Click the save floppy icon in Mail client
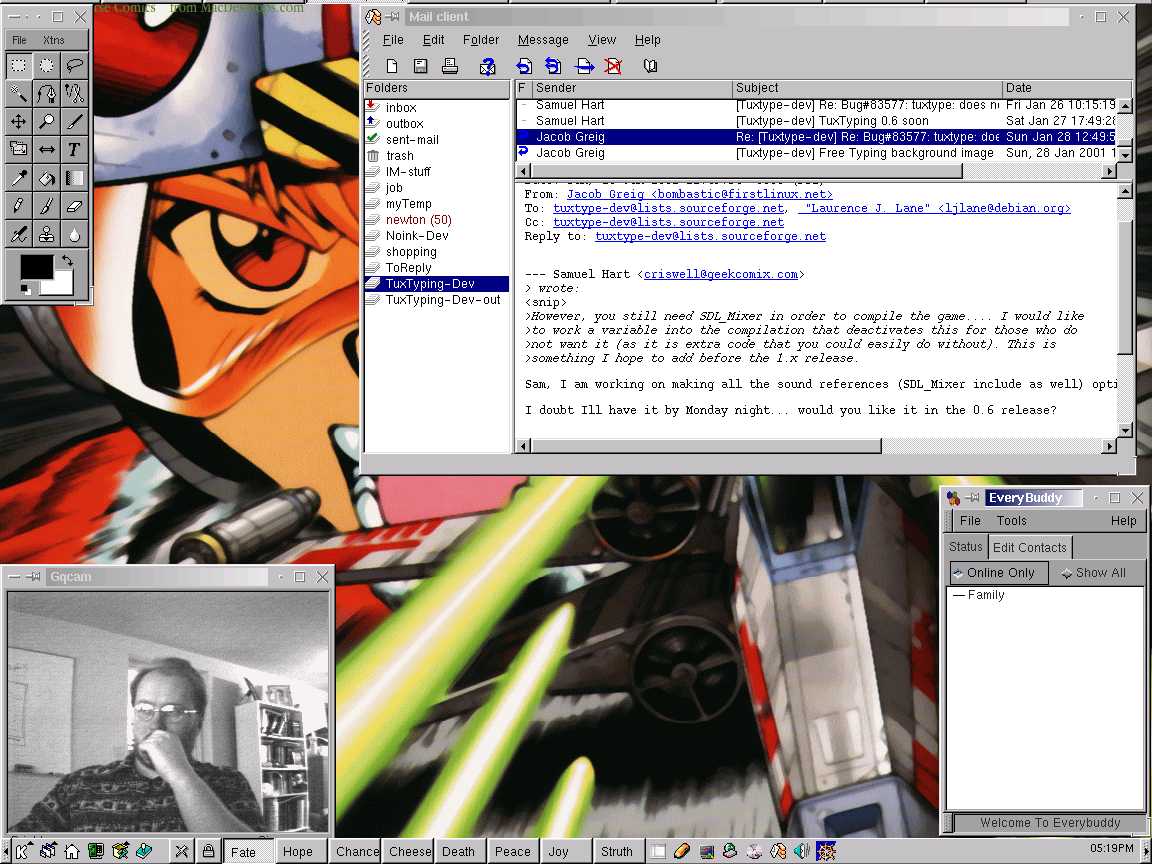This screenshot has height=864, width=1152. [420, 66]
